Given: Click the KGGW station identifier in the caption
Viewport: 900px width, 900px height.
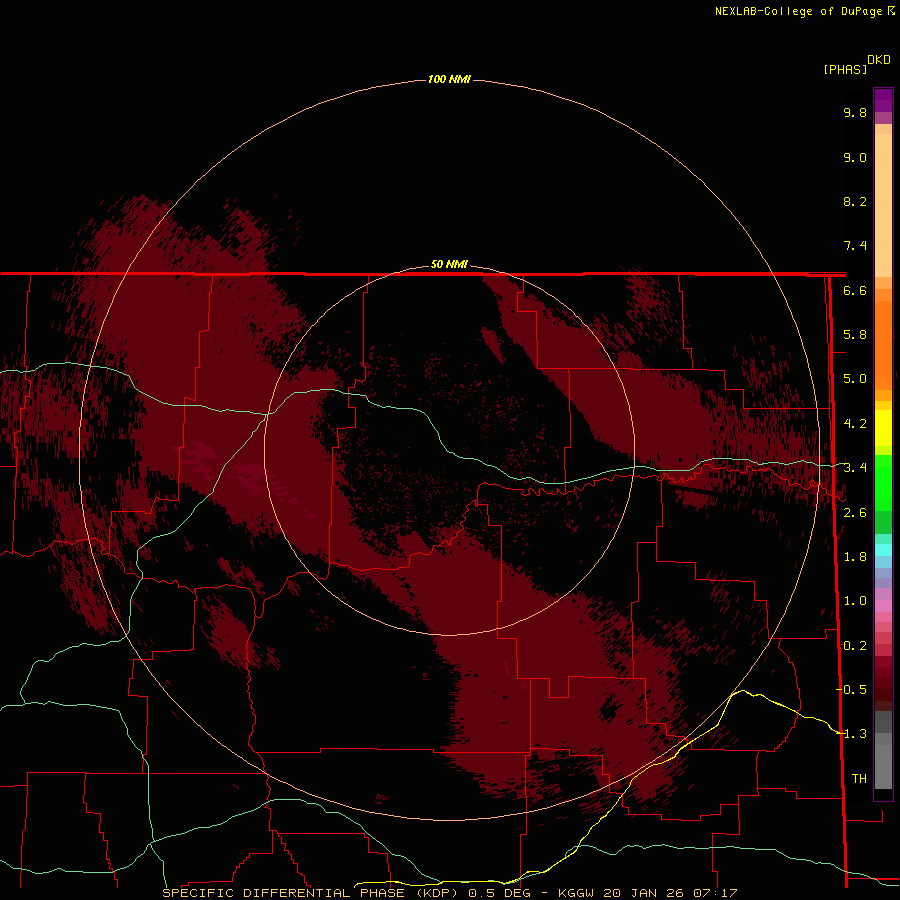Looking at the screenshot, I should point(577,893).
